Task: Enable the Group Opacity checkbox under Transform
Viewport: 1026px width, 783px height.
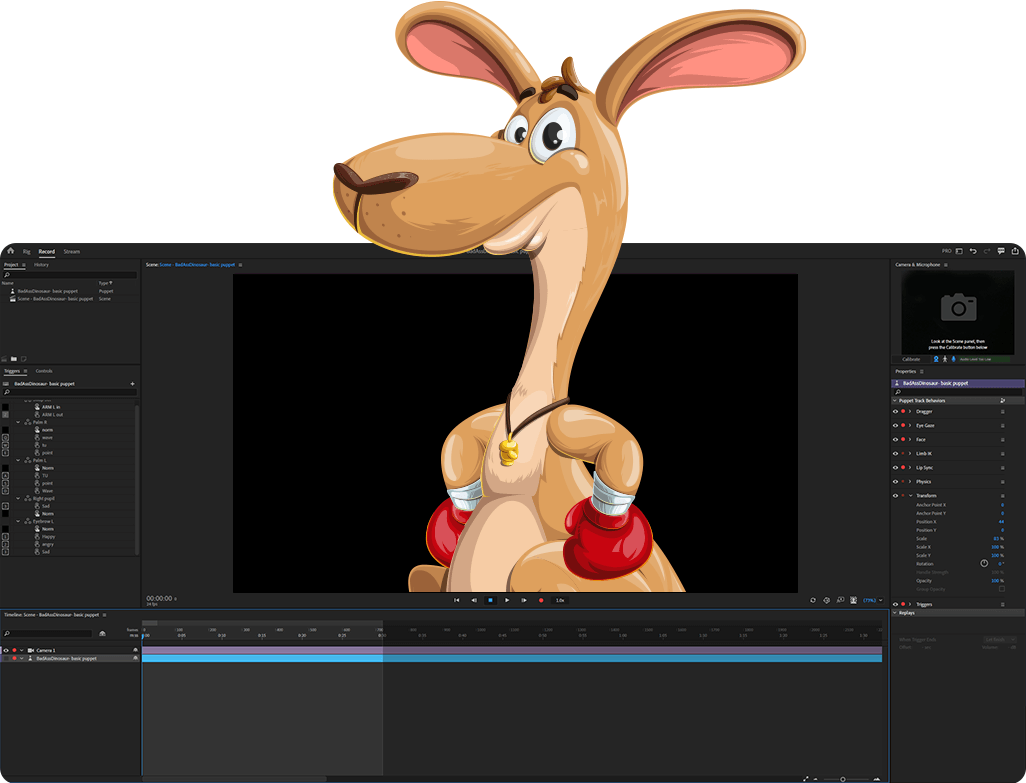Action: click(x=1002, y=588)
